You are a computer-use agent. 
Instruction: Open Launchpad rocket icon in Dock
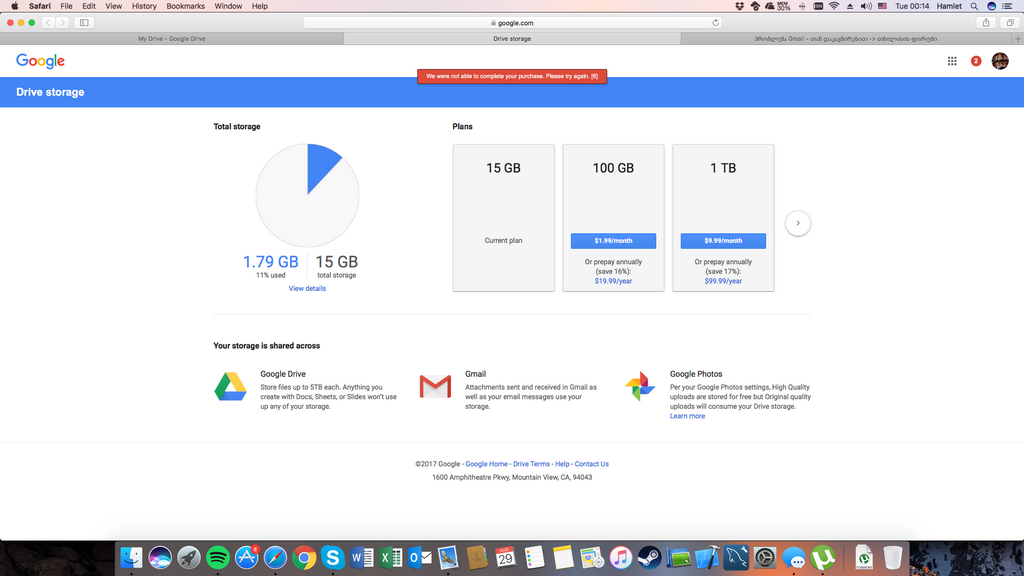pyautogui.click(x=189, y=558)
